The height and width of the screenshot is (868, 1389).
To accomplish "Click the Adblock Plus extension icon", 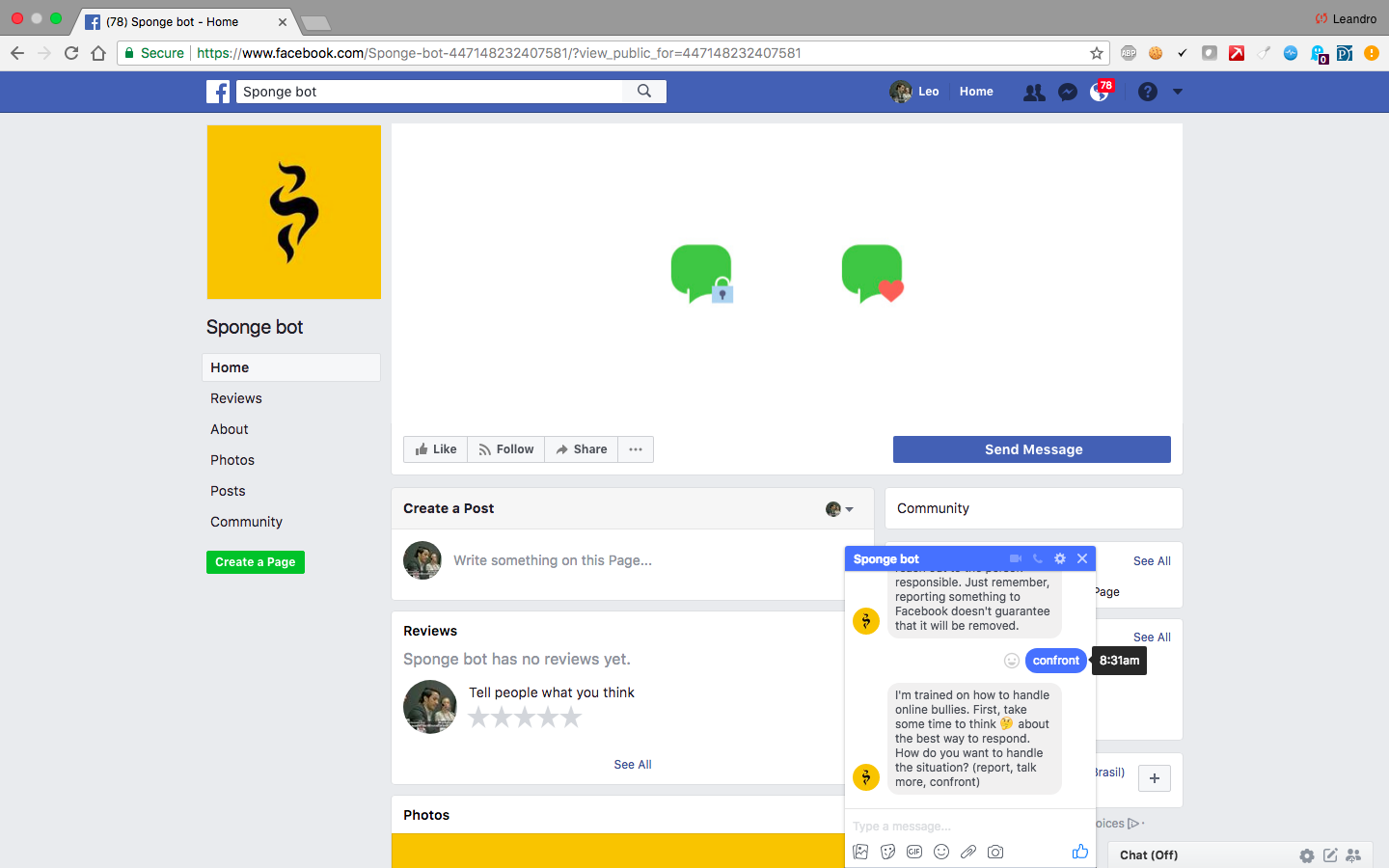I will (x=1129, y=53).
